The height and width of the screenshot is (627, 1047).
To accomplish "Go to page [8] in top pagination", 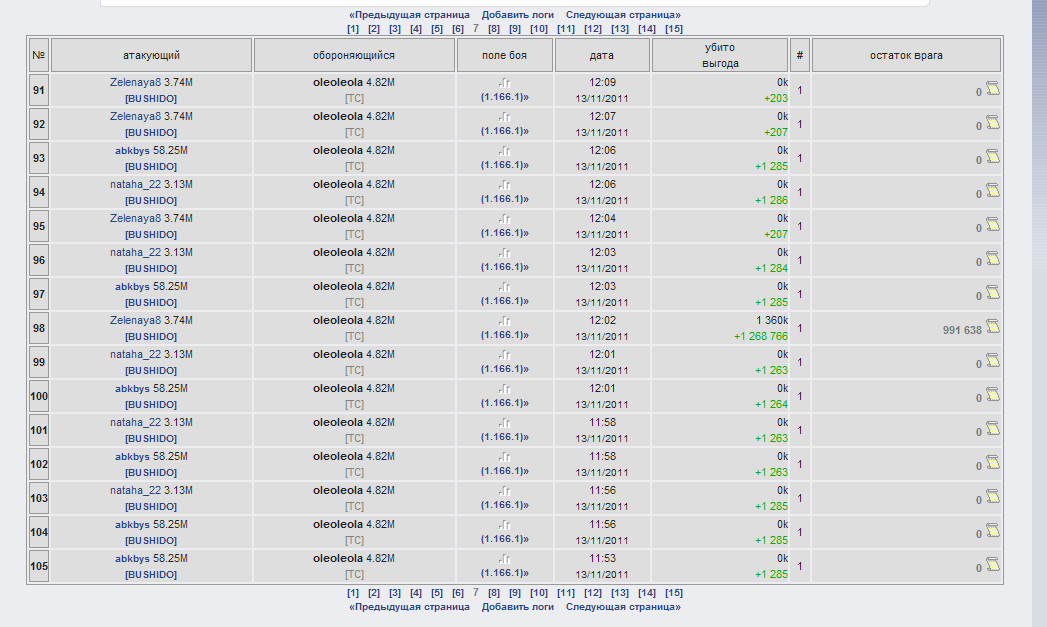I will coord(494,29).
